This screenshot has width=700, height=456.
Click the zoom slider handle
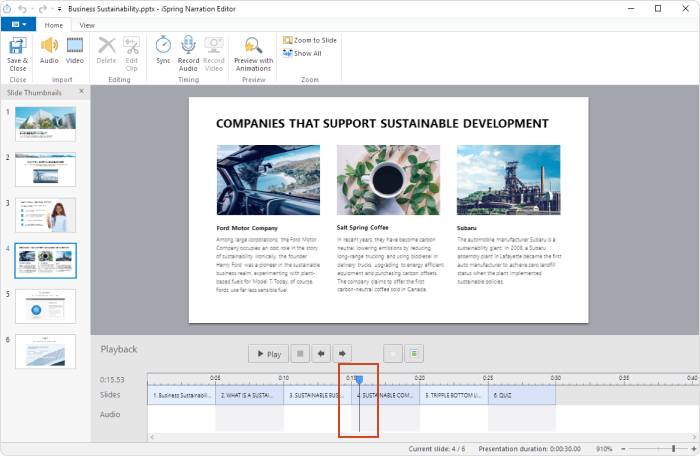(x=673, y=448)
